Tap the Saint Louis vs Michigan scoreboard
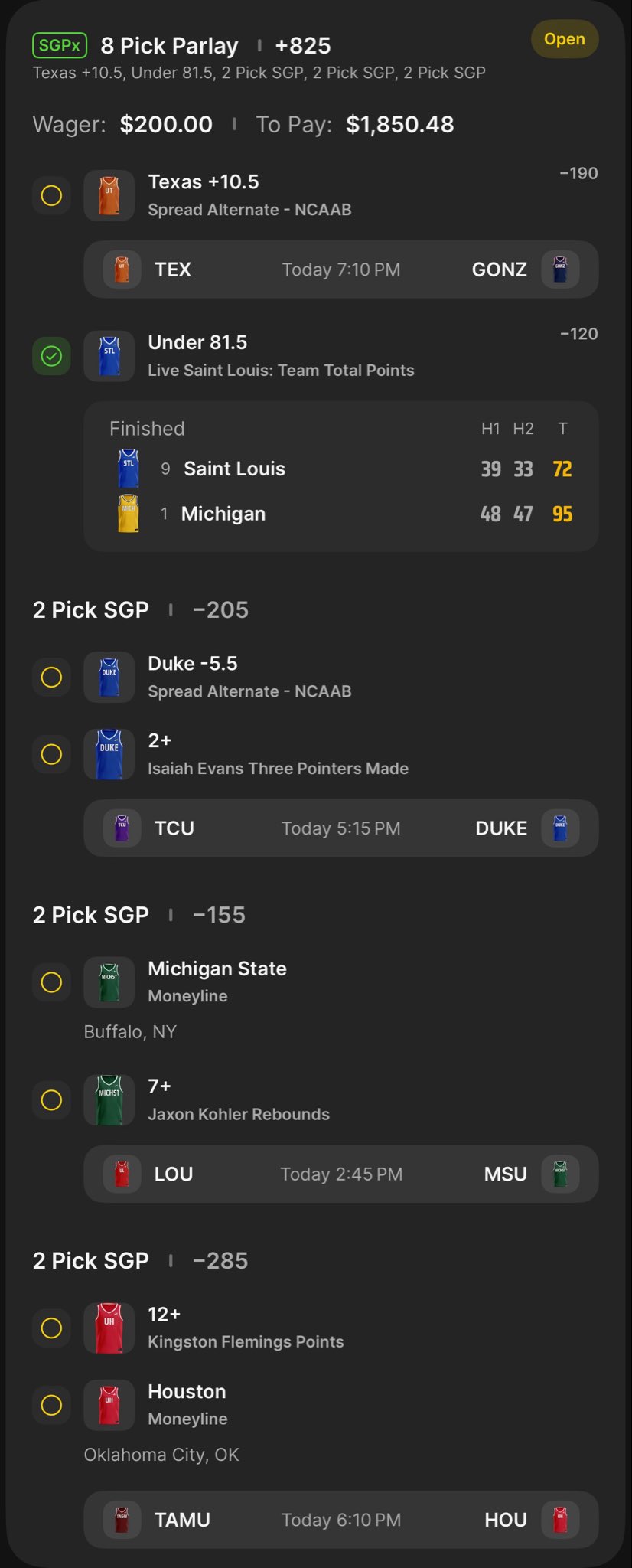This screenshot has height=1568, width=632. pyautogui.click(x=340, y=476)
